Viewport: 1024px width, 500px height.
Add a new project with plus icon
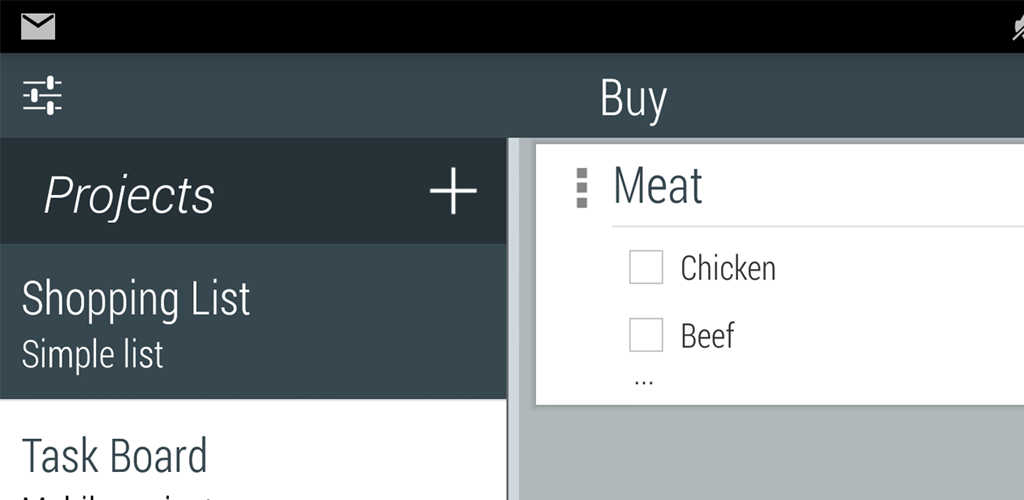click(x=453, y=191)
